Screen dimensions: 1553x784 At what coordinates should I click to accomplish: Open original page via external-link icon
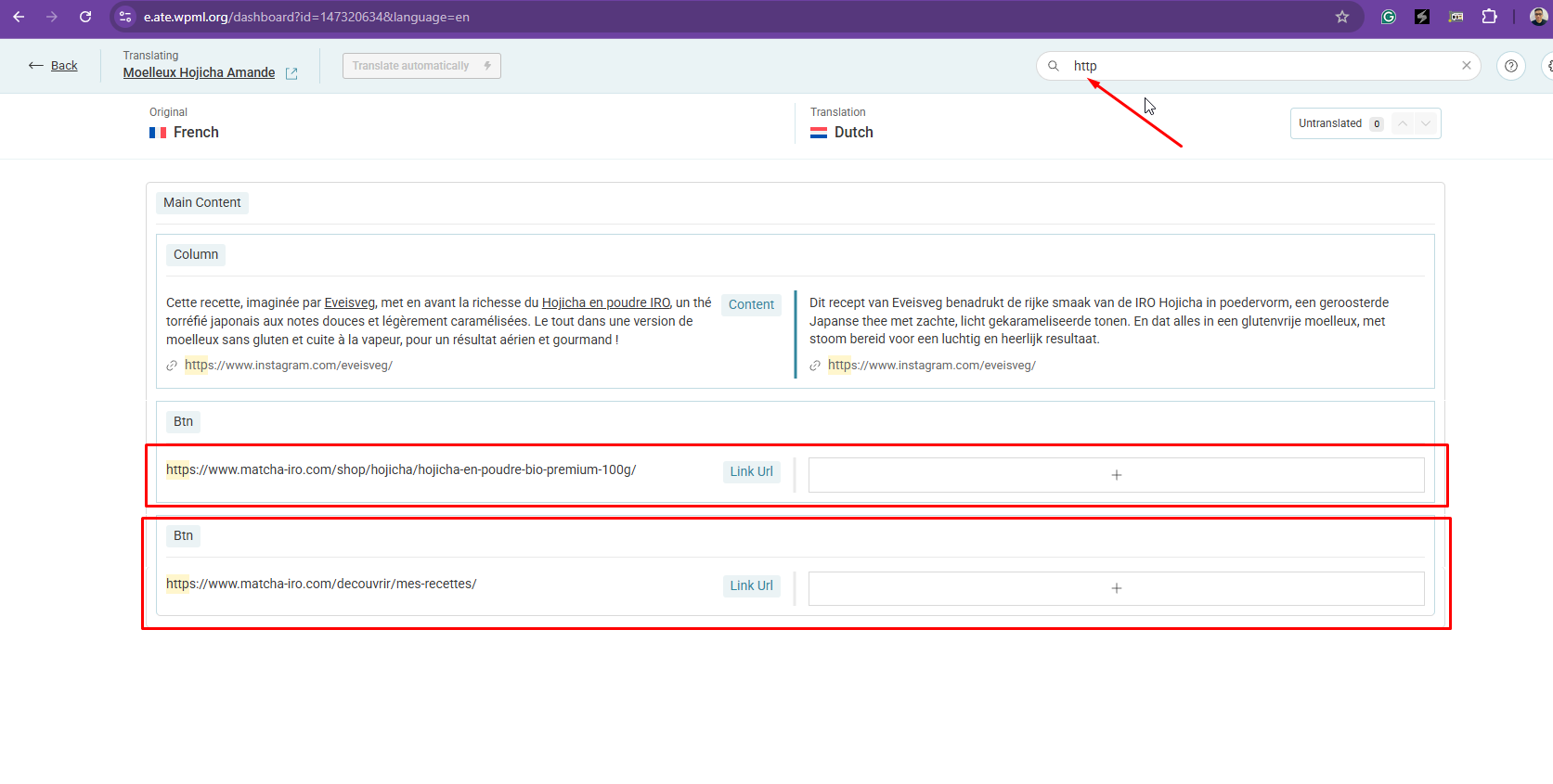pyautogui.click(x=291, y=73)
